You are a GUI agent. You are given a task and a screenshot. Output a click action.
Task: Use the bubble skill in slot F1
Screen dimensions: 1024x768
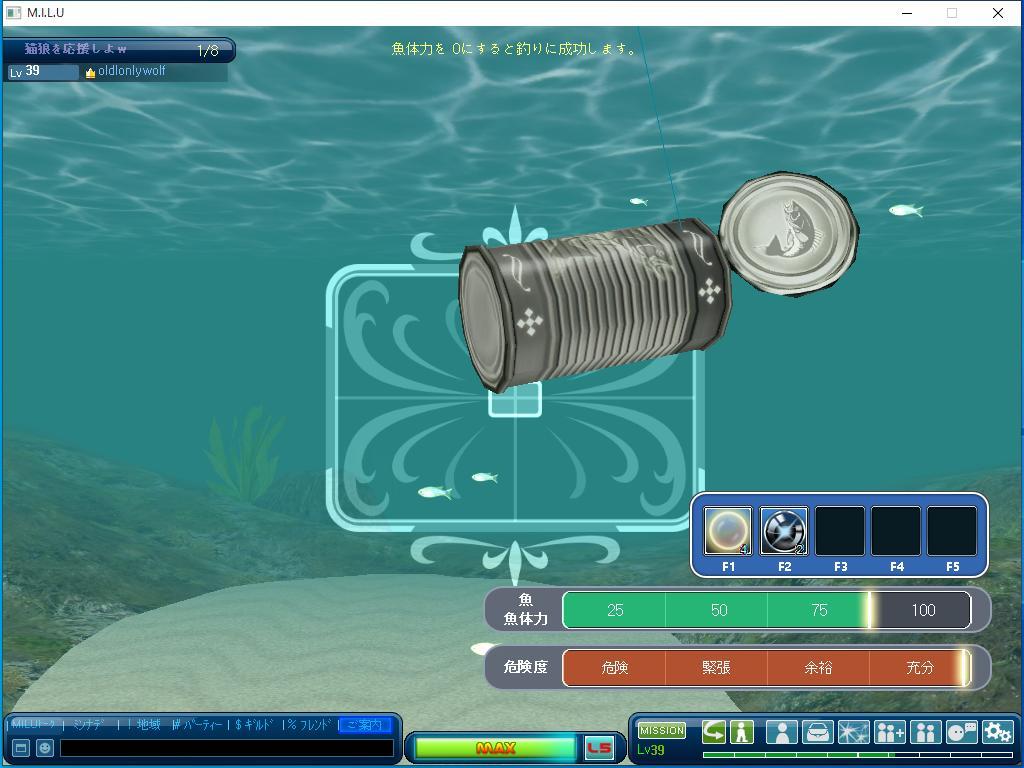click(x=728, y=530)
